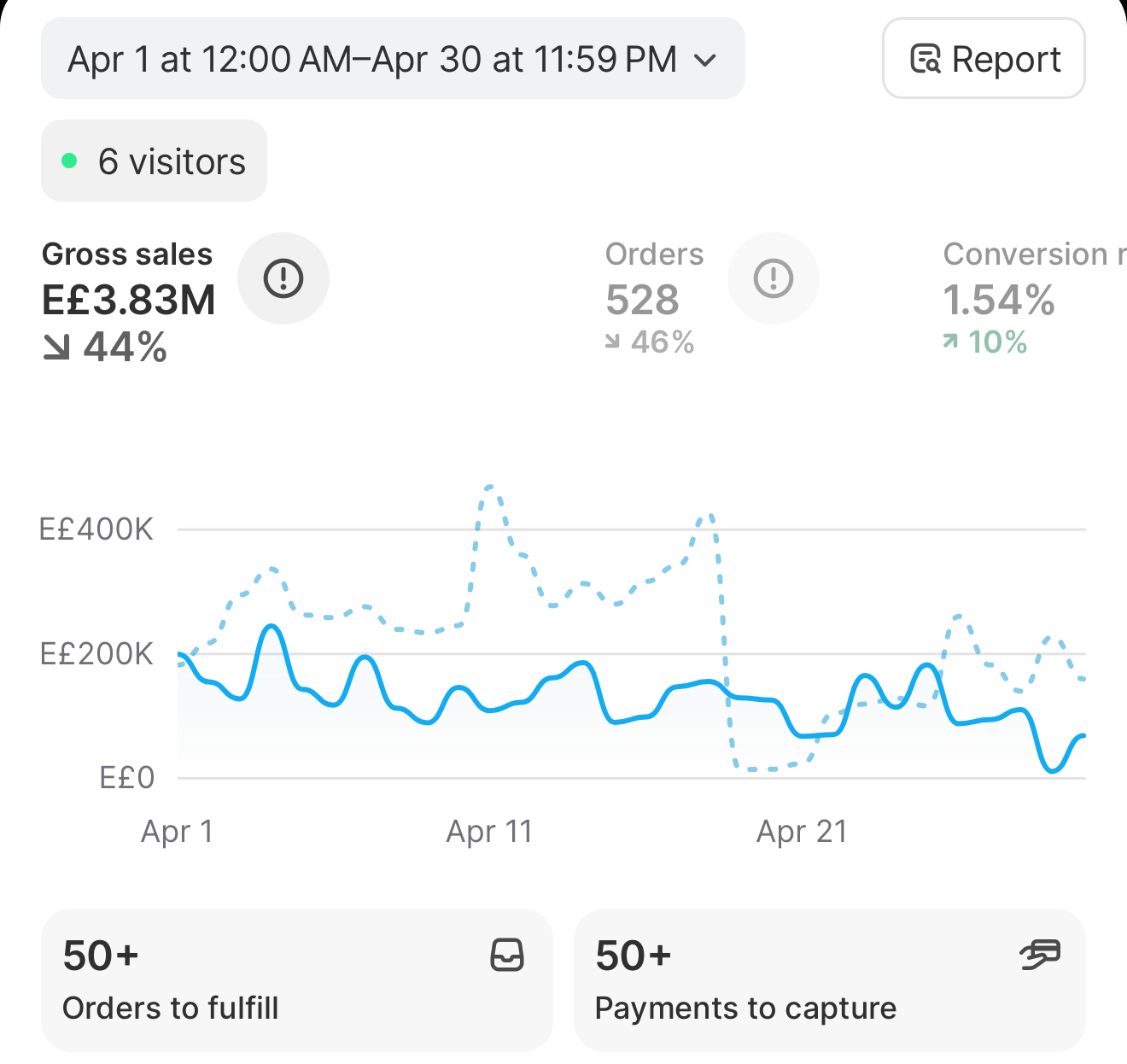The height and width of the screenshot is (1064, 1127).
Task: Click the Orders 46% decrease indicator
Action: click(650, 342)
